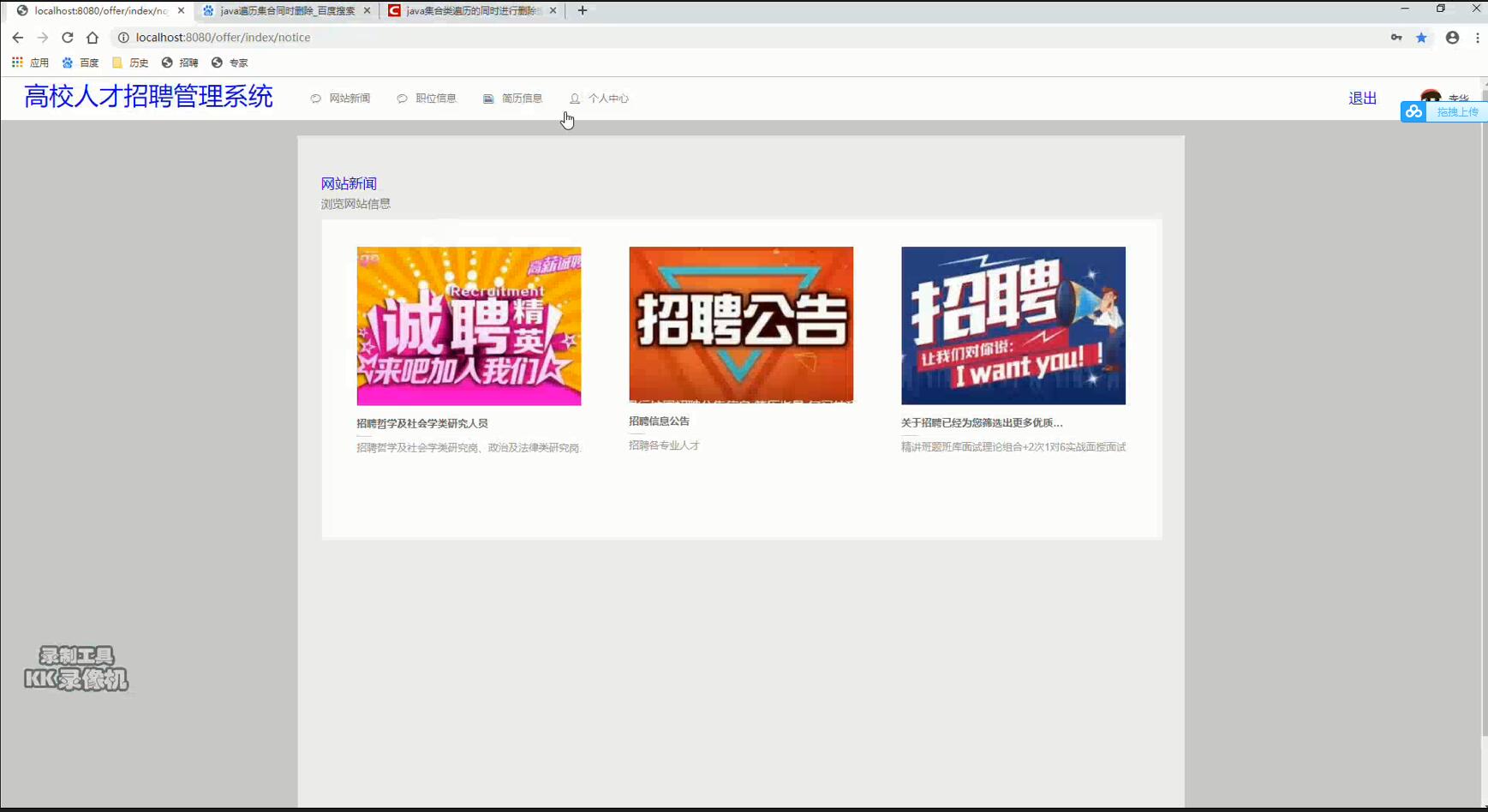Screen dimensions: 1488x812
Task: Click the 网站新闻 section heading
Action: pos(349,183)
